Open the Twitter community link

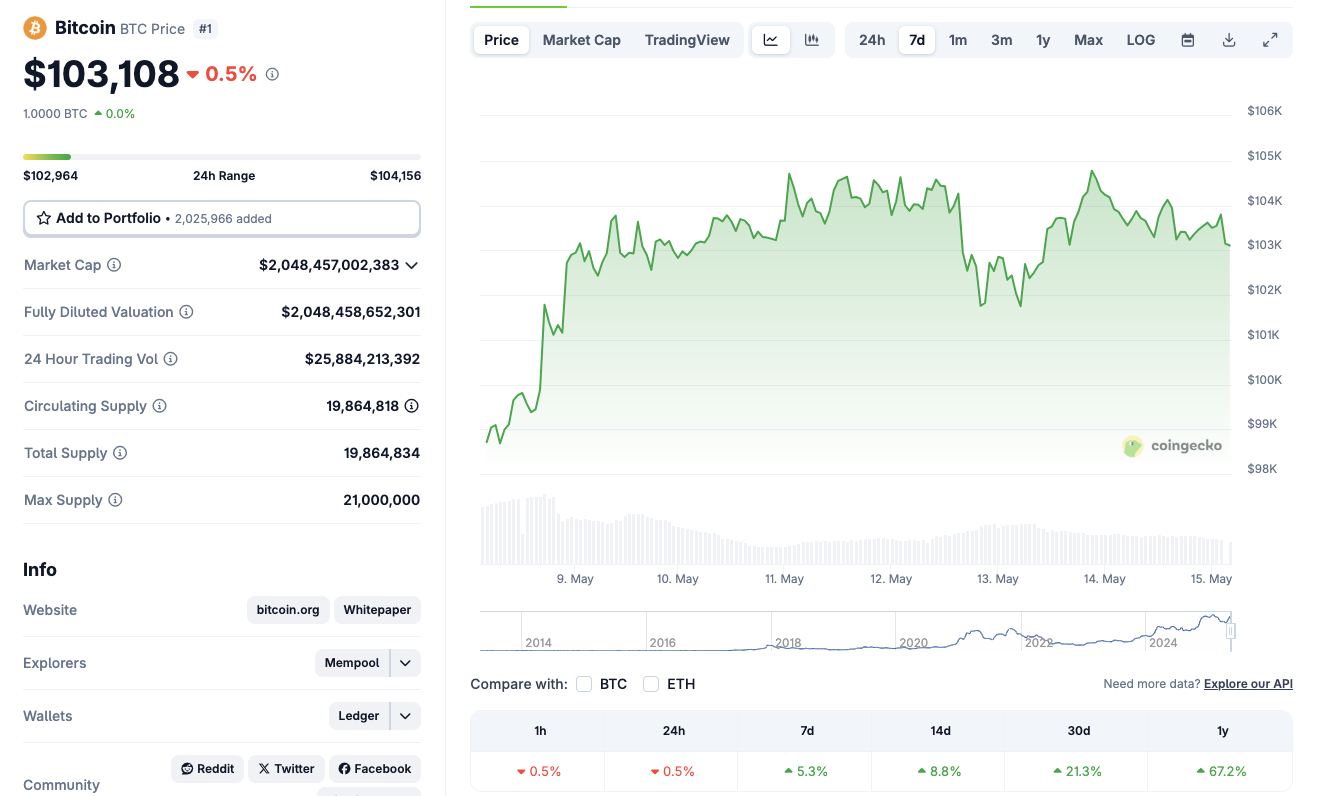(x=286, y=769)
